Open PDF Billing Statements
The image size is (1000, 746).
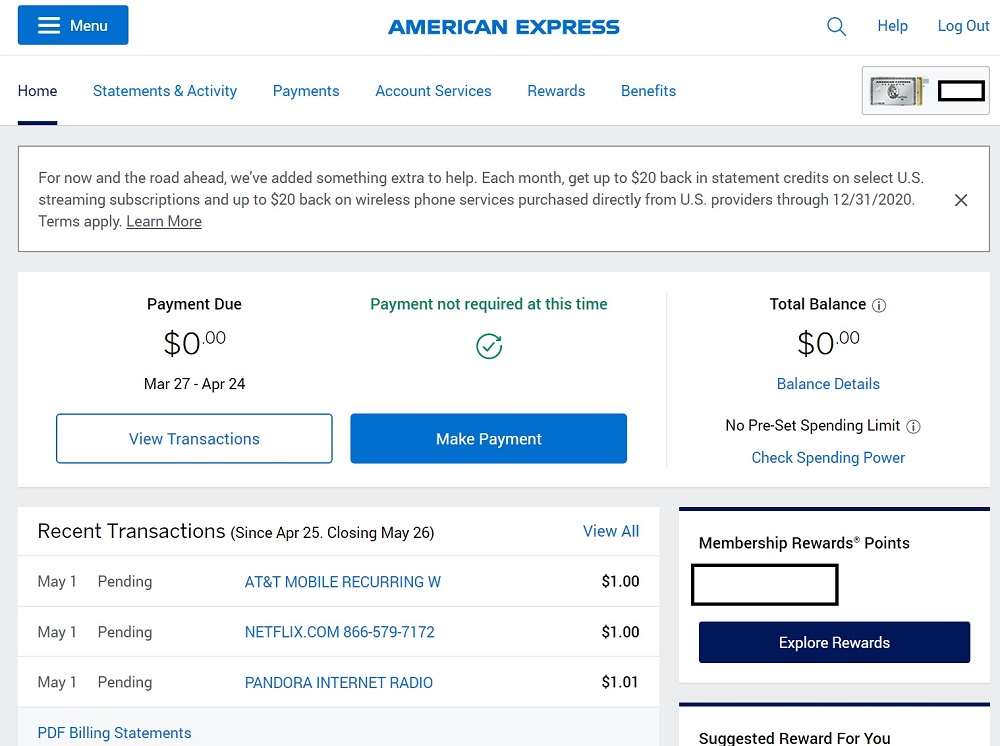point(114,733)
